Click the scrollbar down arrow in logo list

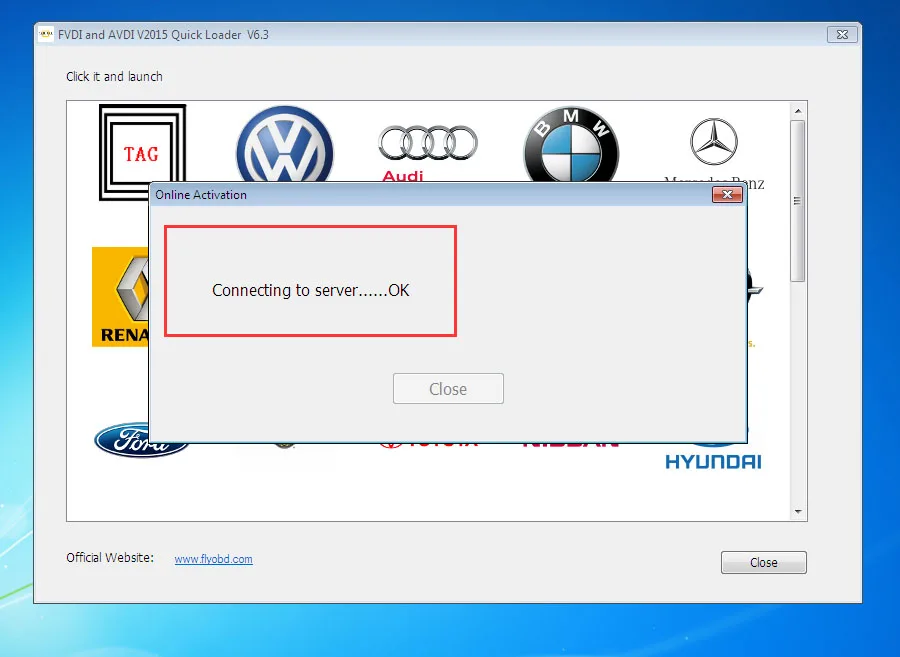click(x=798, y=511)
